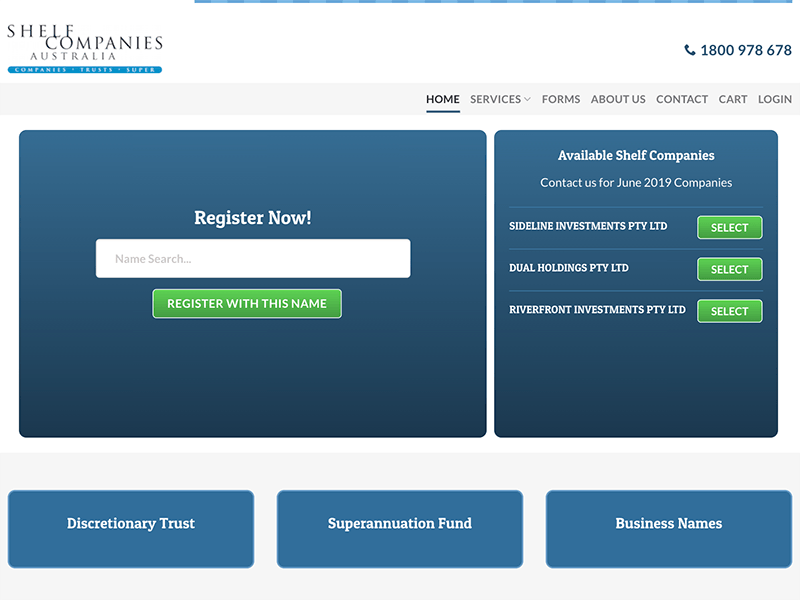This screenshot has height=600, width=800.
Task: Click the Services chevron arrow
Action: pos(527,100)
